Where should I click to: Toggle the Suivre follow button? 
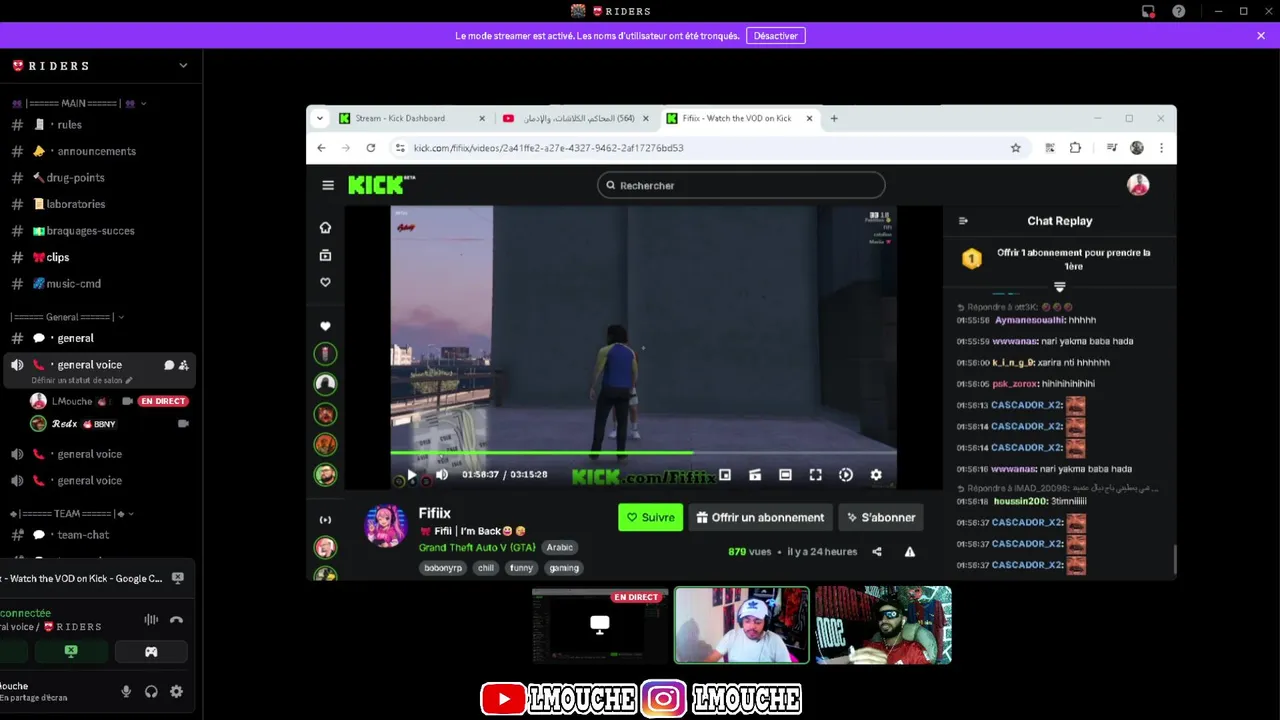(x=650, y=517)
